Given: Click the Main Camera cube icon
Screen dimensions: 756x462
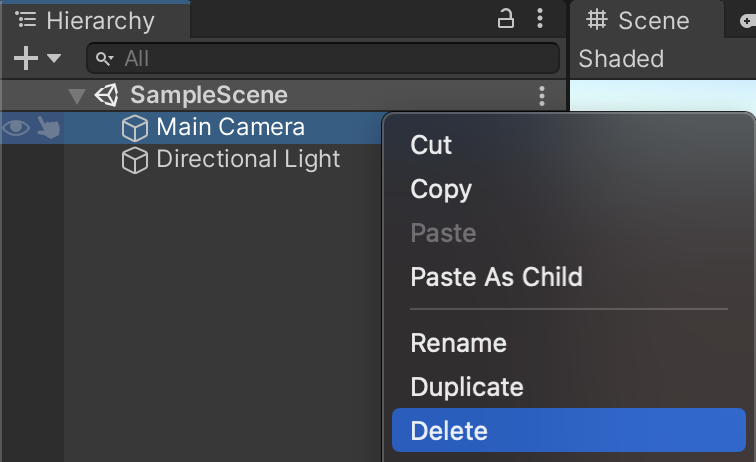Looking at the screenshot, I should click(134, 128).
